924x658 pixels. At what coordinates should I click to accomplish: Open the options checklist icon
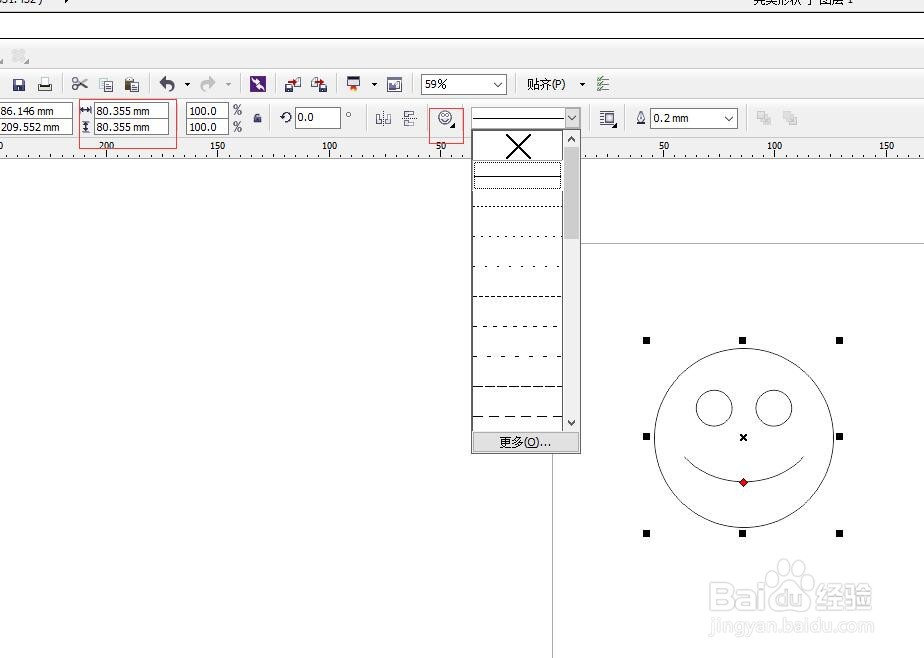click(x=603, y=84)
